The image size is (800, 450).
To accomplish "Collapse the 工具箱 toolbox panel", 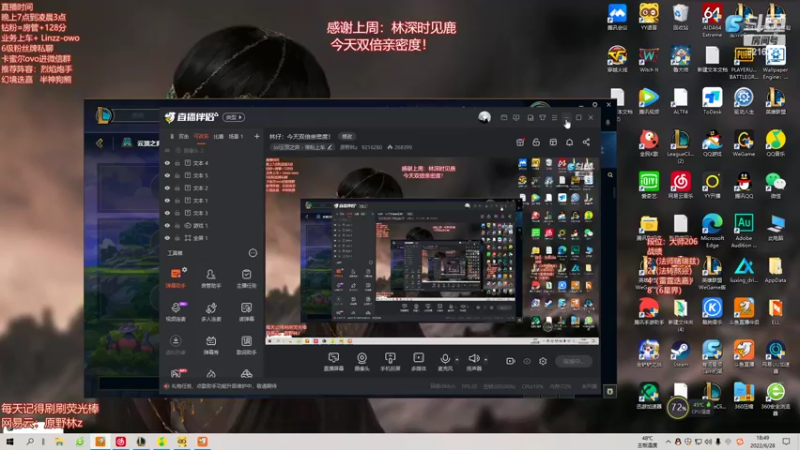I will coord(253,253).
